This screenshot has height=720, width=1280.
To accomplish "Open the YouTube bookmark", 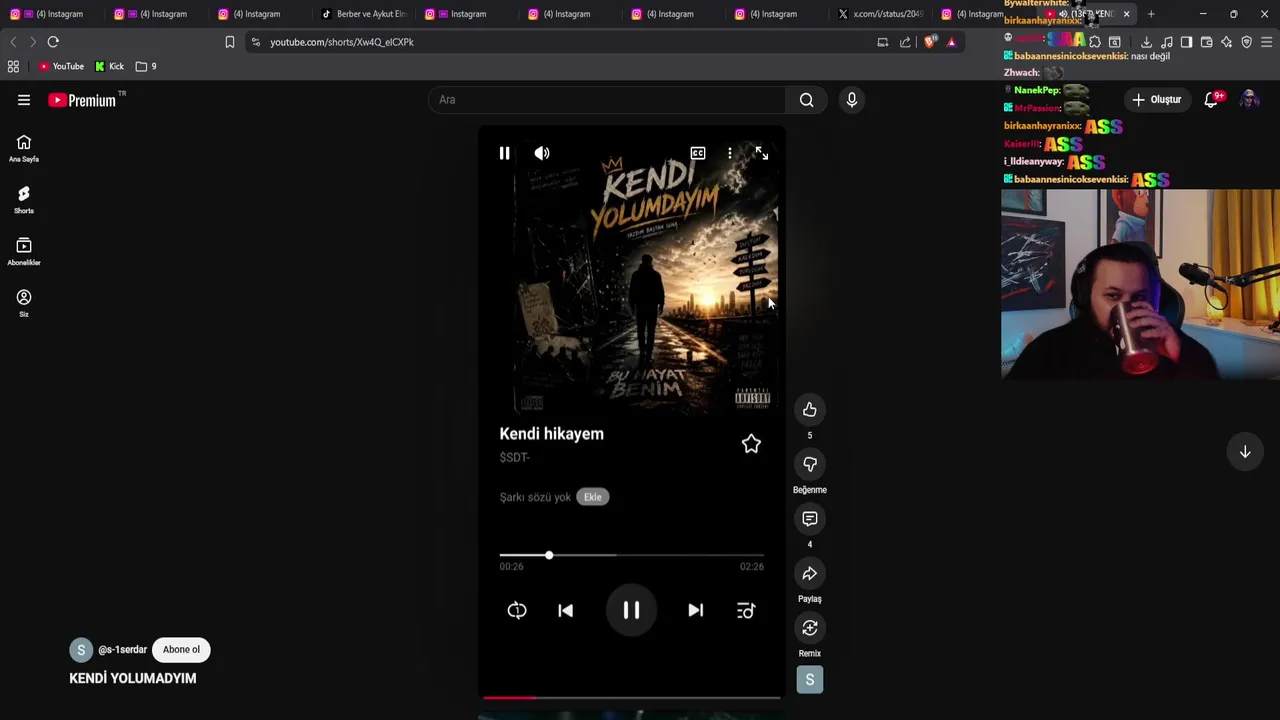I will pyautogui.click(x=61, y=66).
